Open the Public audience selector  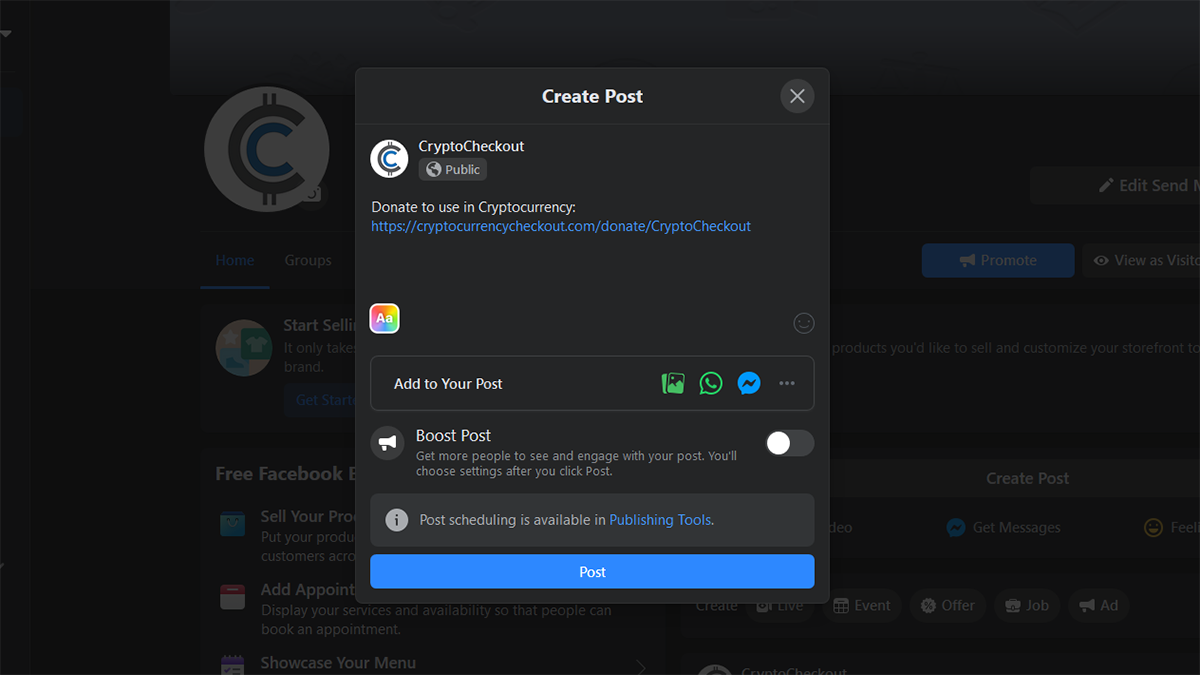[x=453, y=169]
